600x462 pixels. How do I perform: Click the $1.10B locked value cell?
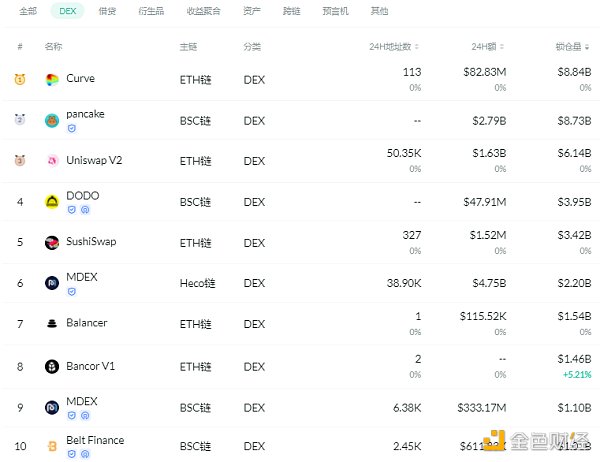574,408
